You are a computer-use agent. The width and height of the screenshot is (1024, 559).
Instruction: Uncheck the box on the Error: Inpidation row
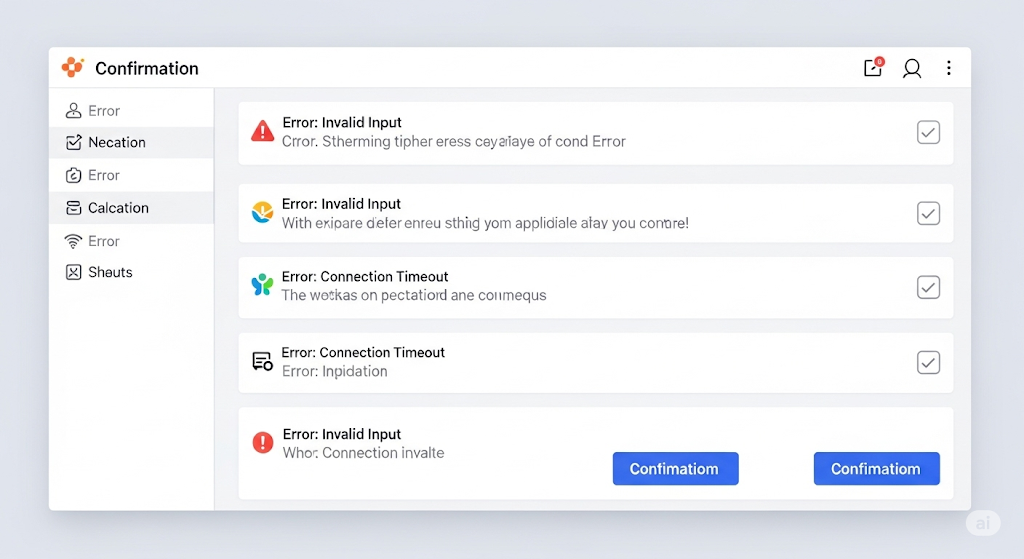pos(928,362)
